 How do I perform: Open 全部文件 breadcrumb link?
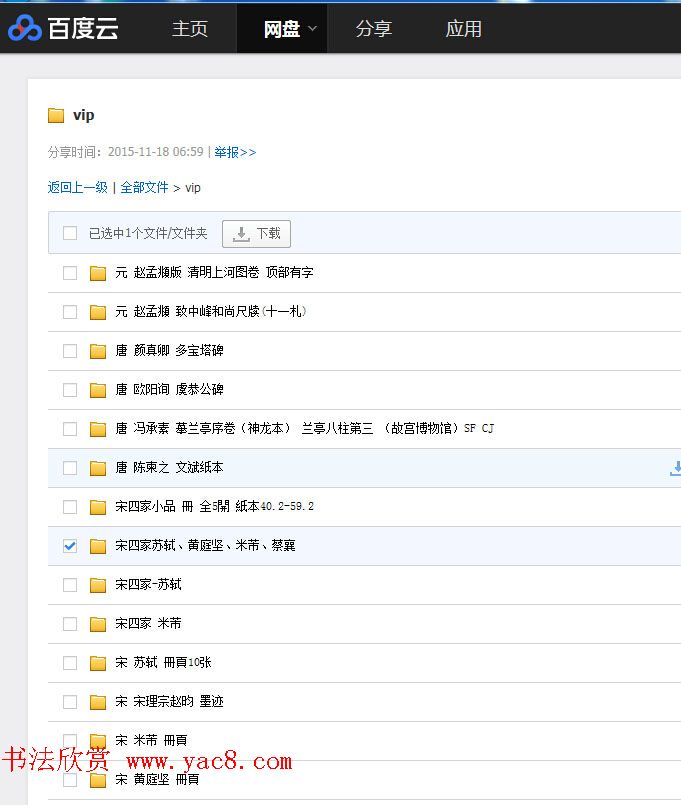pos(144,187)
